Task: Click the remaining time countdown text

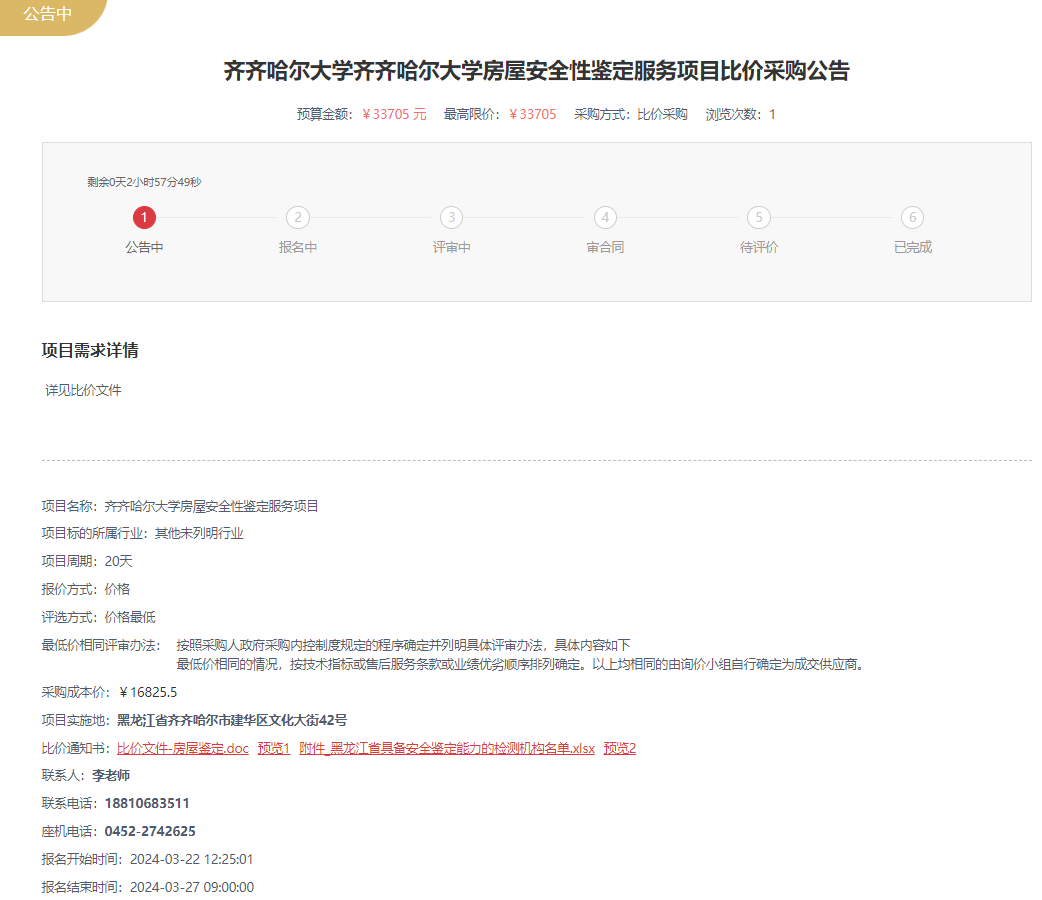Action: [x=144, y=182]
